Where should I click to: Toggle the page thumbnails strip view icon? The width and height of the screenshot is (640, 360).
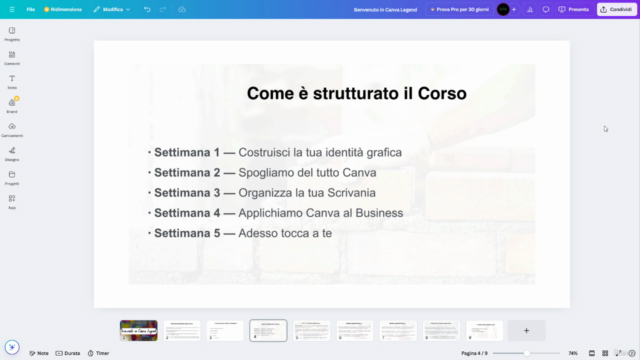[x=592, y=353]
